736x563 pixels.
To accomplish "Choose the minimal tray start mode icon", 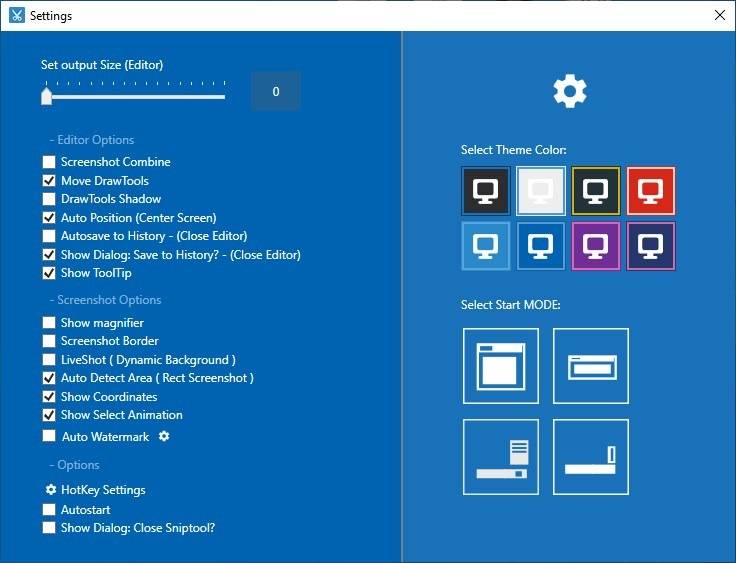I will coord(591,457).
